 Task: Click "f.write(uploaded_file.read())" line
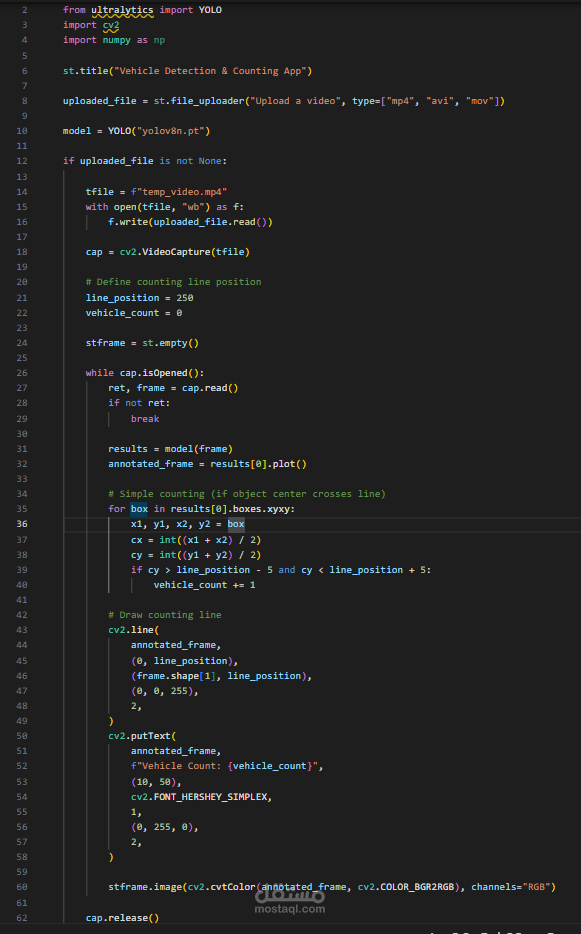tap(190, 222)
